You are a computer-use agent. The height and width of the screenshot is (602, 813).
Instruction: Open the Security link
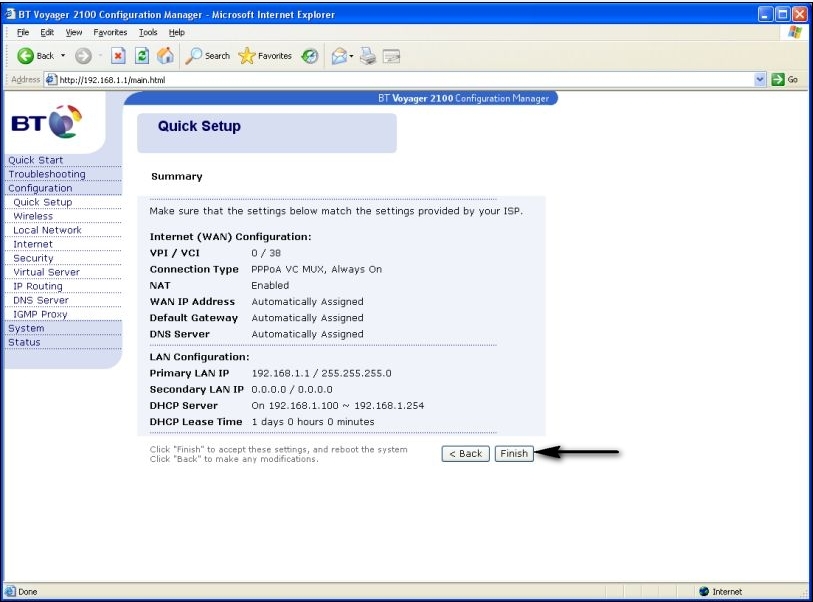click(x=33, y=258)
